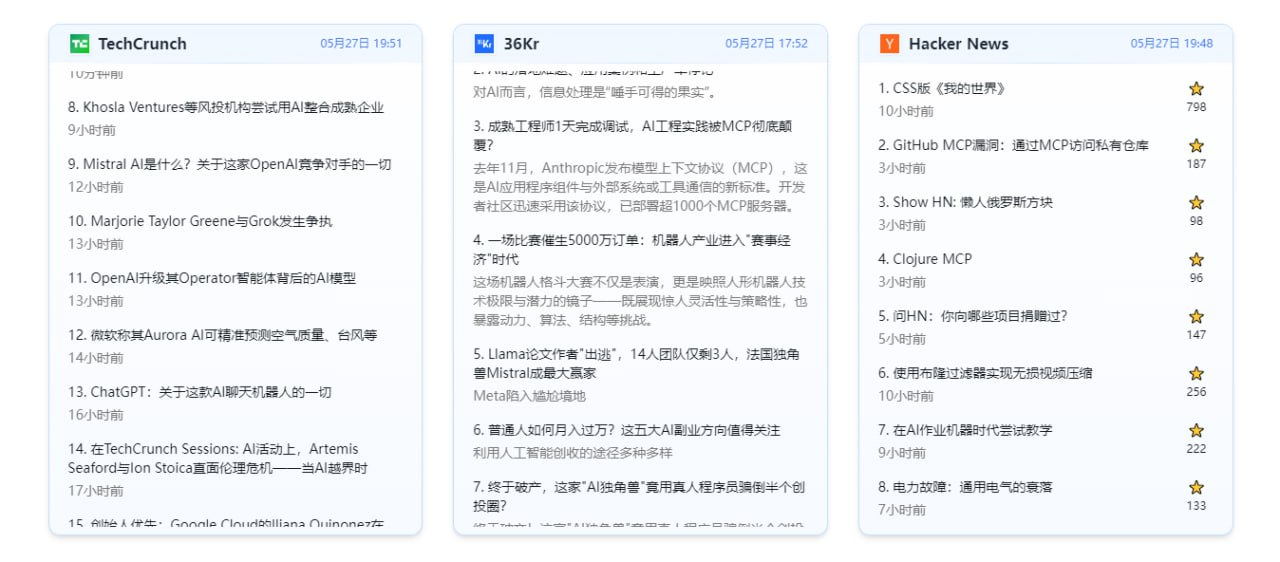
Task: Open Show HN: 懒人俄罗斯方块 story
Action: [965, 202]
